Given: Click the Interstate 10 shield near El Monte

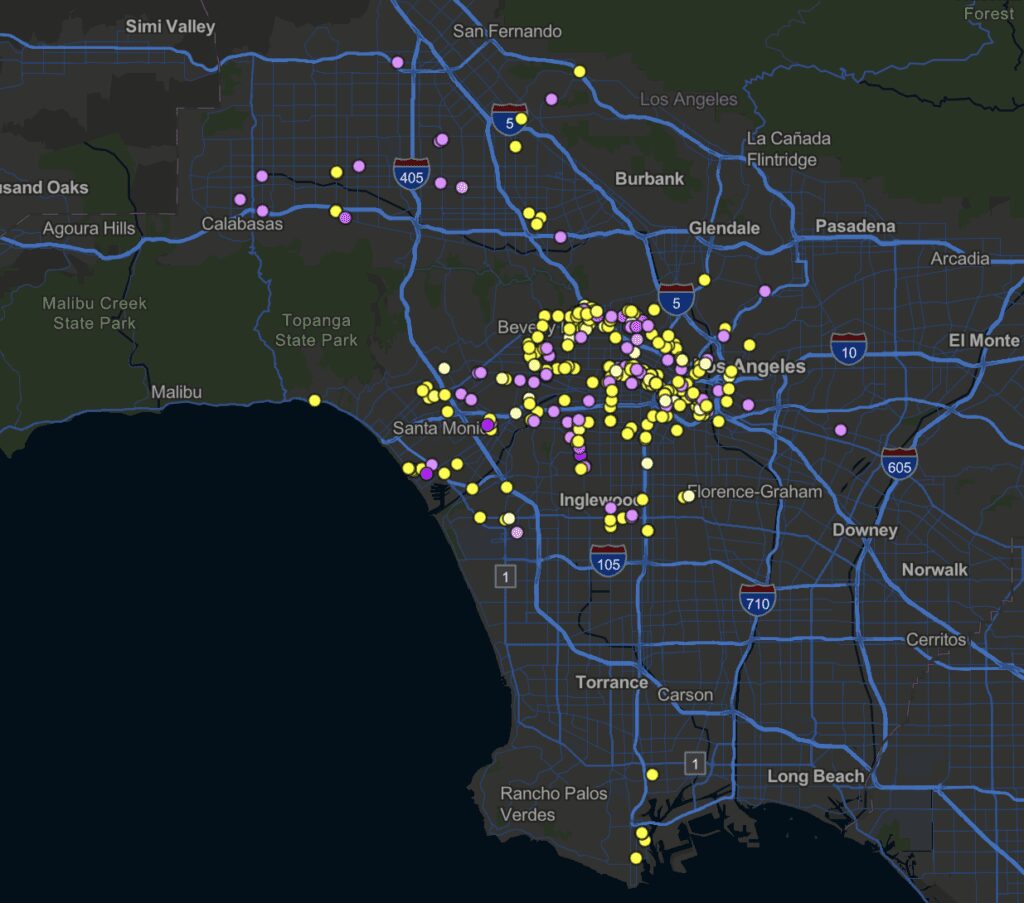Looking at the screenshot, I should (x=847, y=349).
